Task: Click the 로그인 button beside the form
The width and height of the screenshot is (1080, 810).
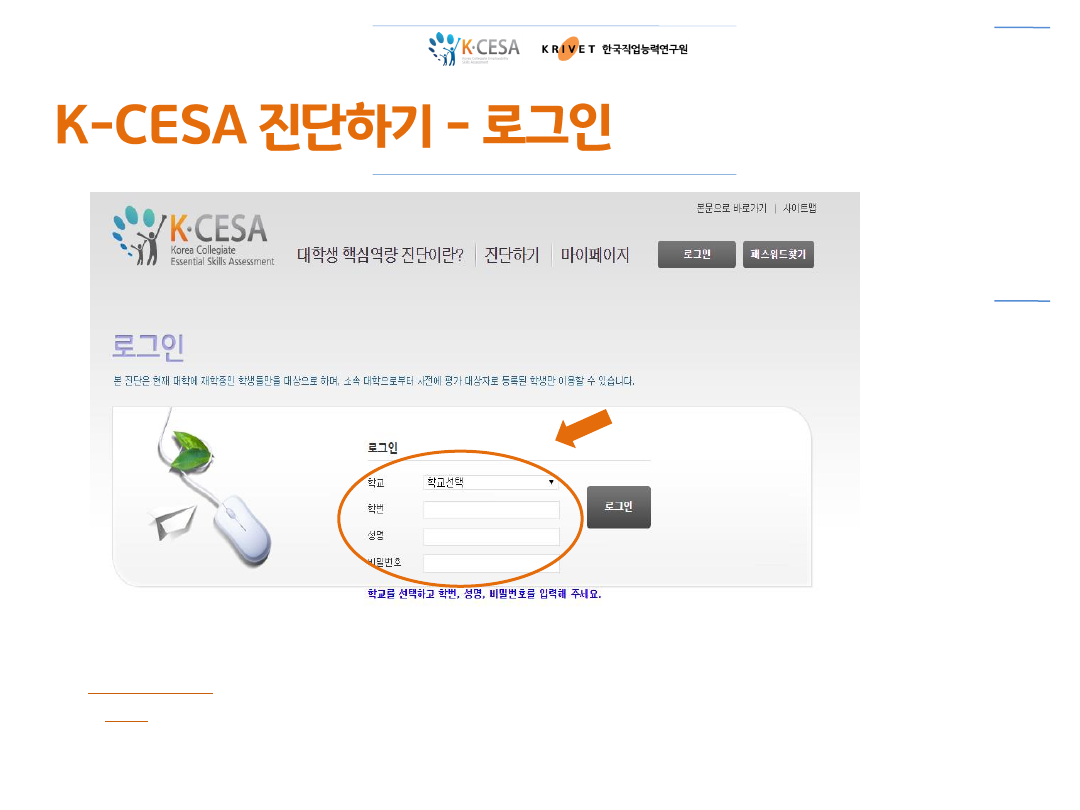Action: tap(619, 507)
